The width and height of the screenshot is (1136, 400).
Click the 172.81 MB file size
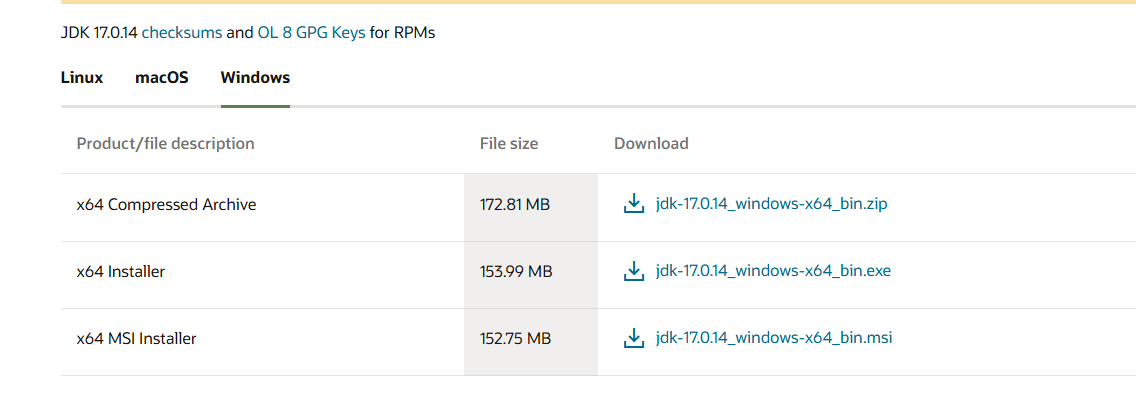click(515, 205)
